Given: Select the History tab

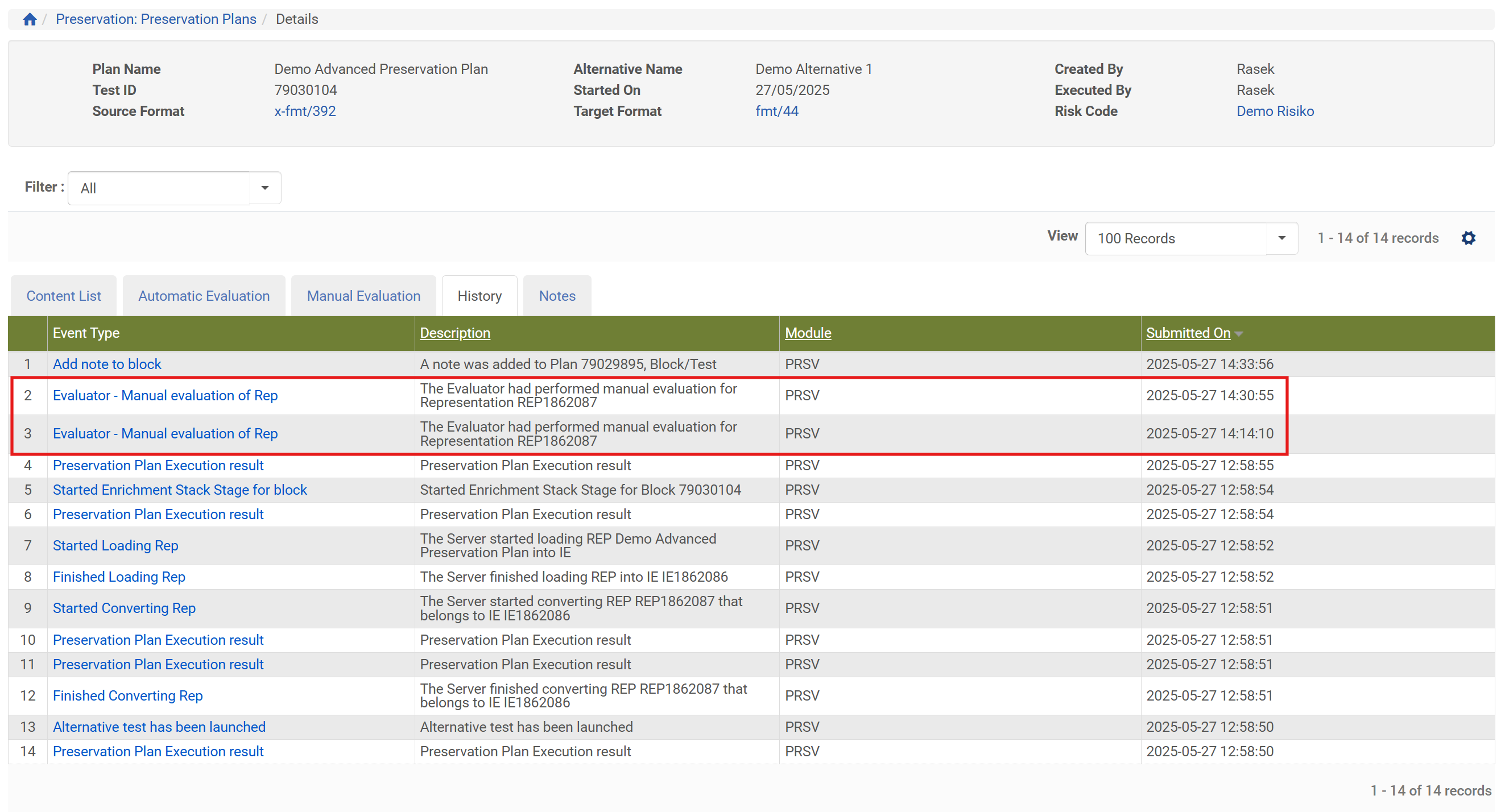Looking at the screenshot, I should (x=479, y=296).
